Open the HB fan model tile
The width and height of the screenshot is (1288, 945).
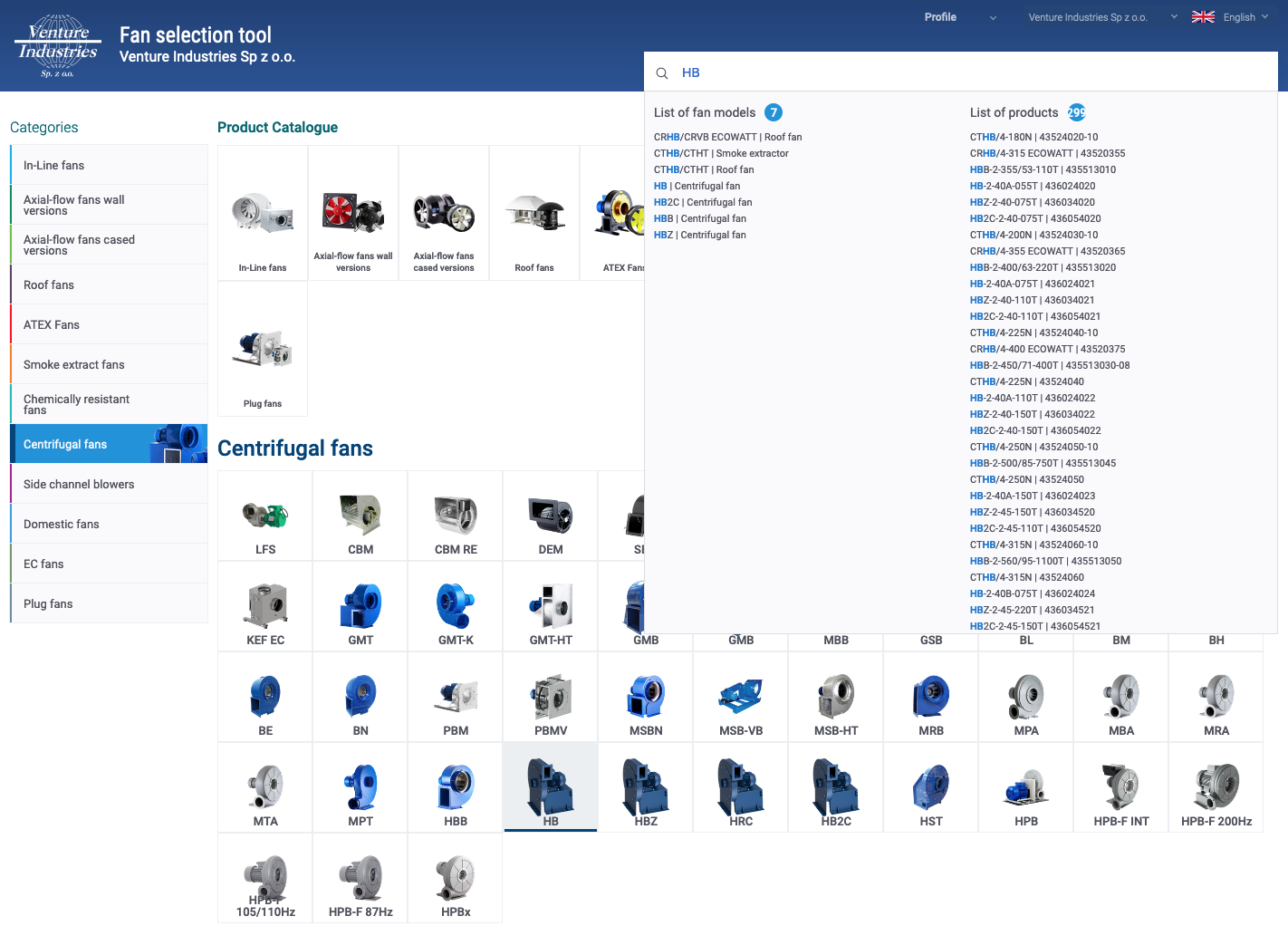click(x=551, y=787)
